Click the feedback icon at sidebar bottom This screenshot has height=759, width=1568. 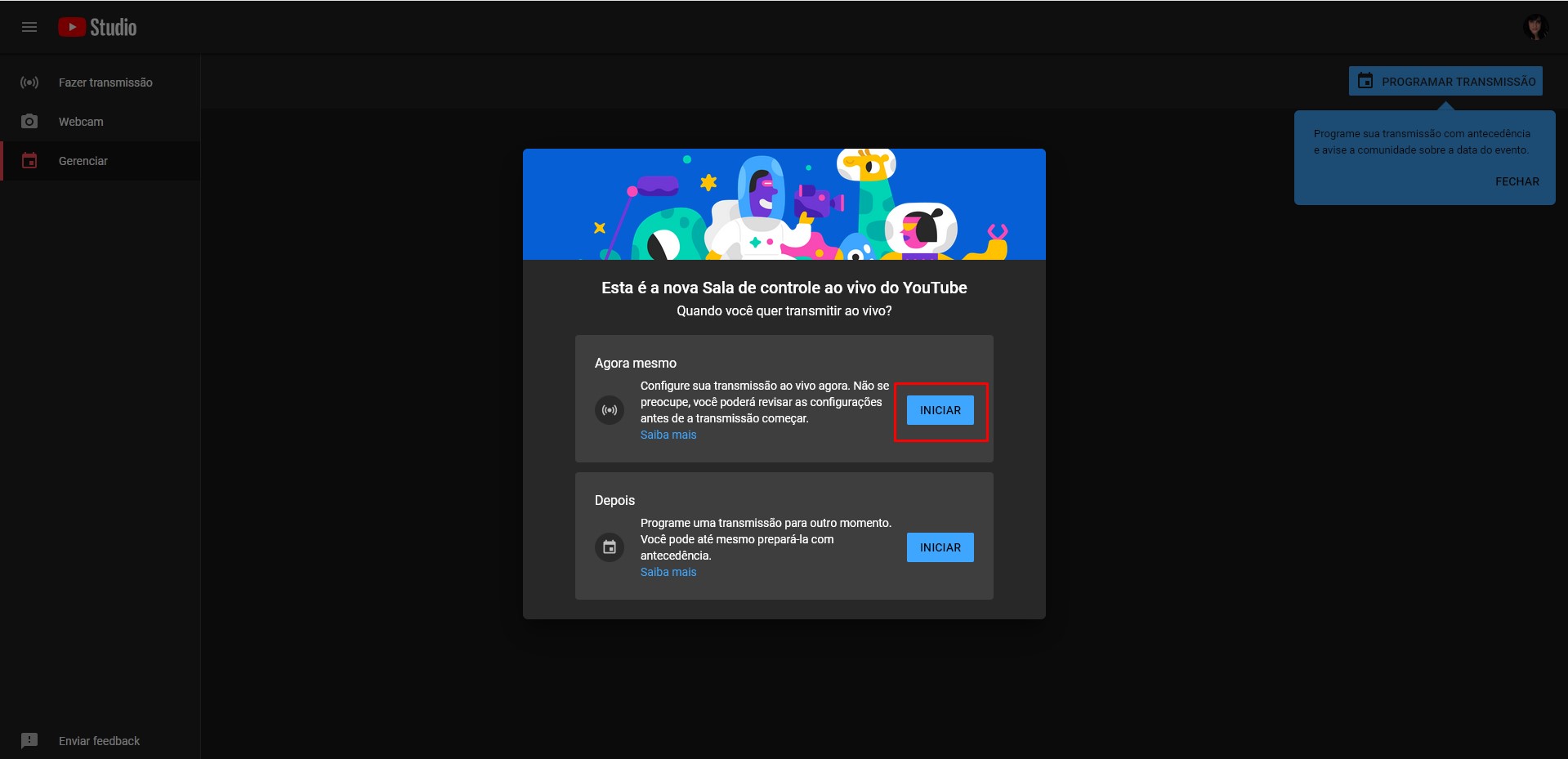(29, 741)
